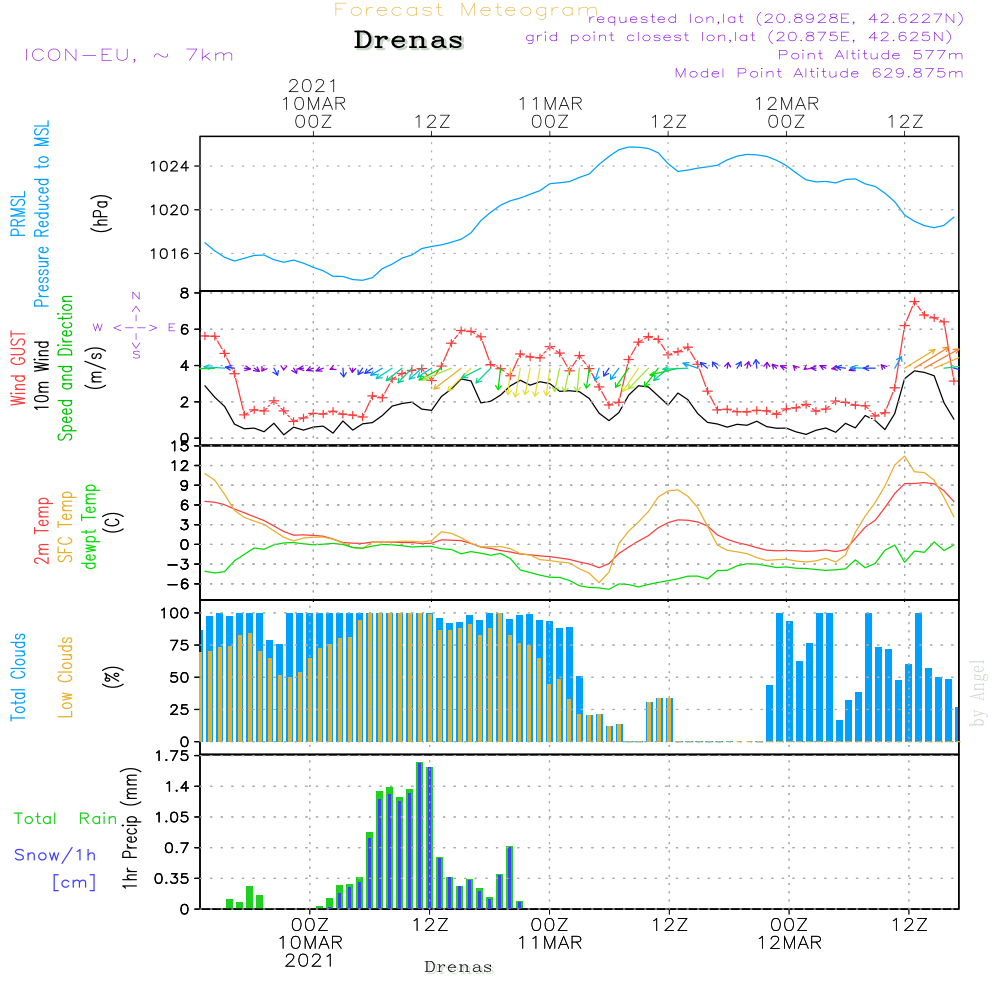Click the '2m Temp' legend label
Screen dimensions: 1000x1000
[x=41, y=531]
